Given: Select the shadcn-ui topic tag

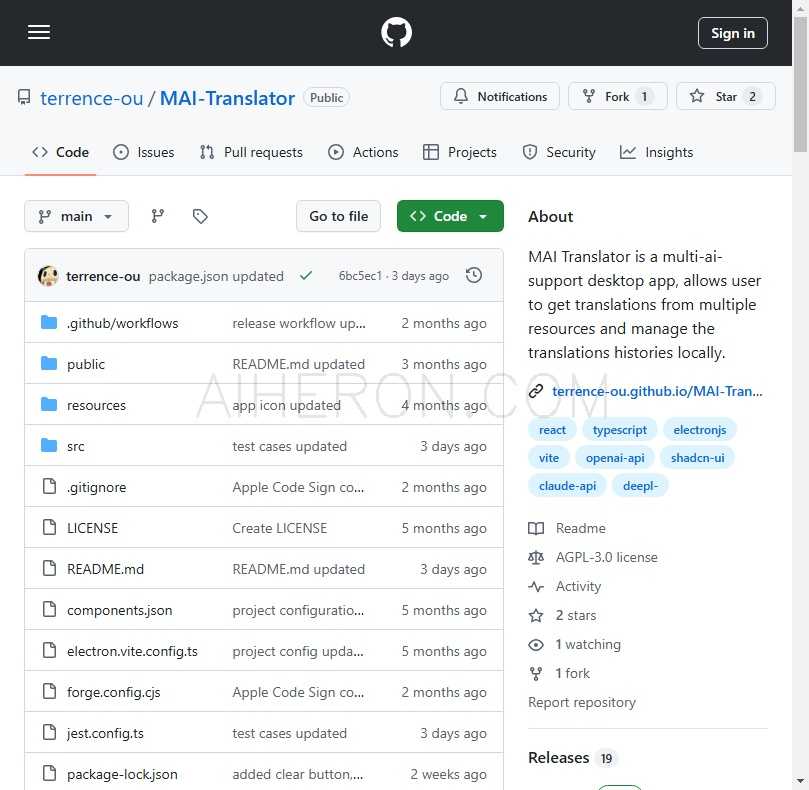Looking at the screenshot, I should (x=697, y=458).
